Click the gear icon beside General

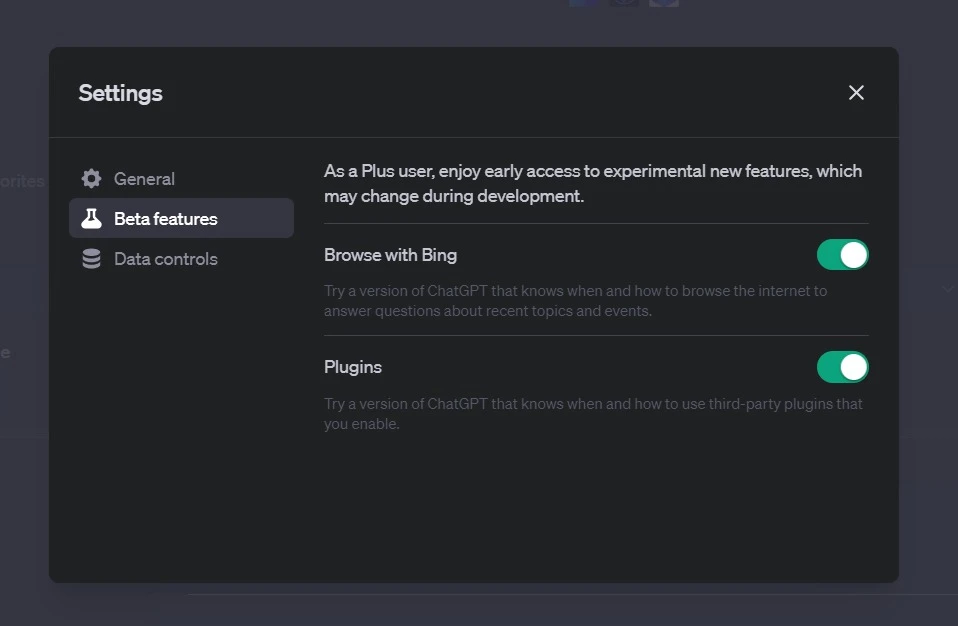[91, 179]
